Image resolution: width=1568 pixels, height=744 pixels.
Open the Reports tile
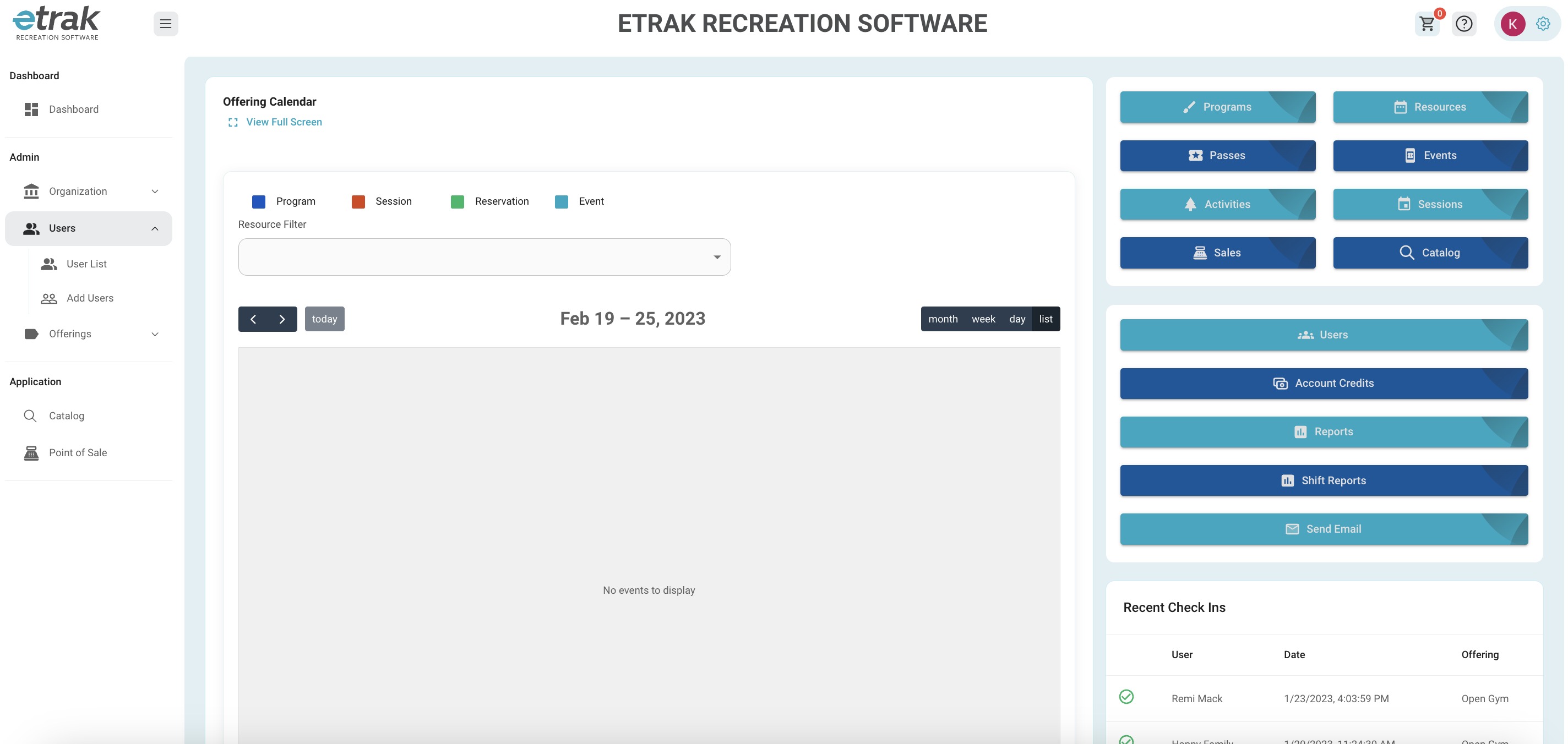click(1324, 432)
